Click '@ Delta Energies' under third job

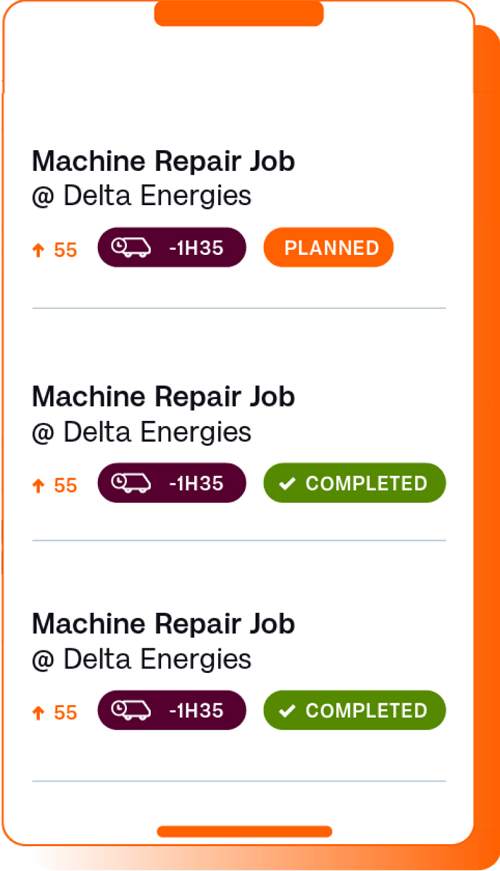pos(142,659)
